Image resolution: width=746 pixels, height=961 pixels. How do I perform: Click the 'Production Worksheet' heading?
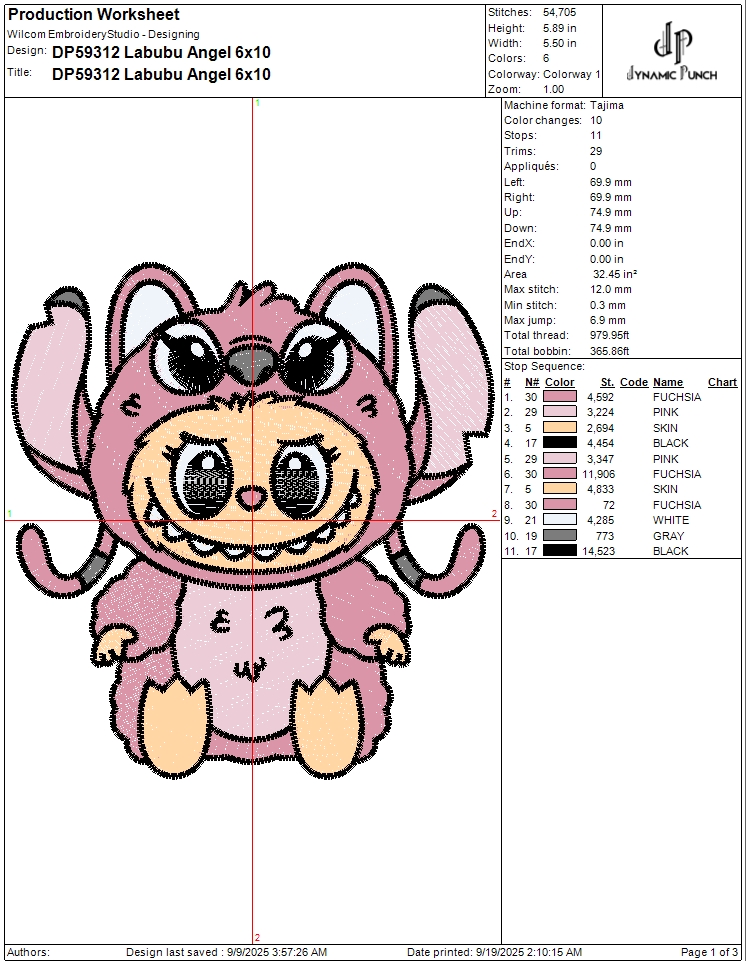94,14
